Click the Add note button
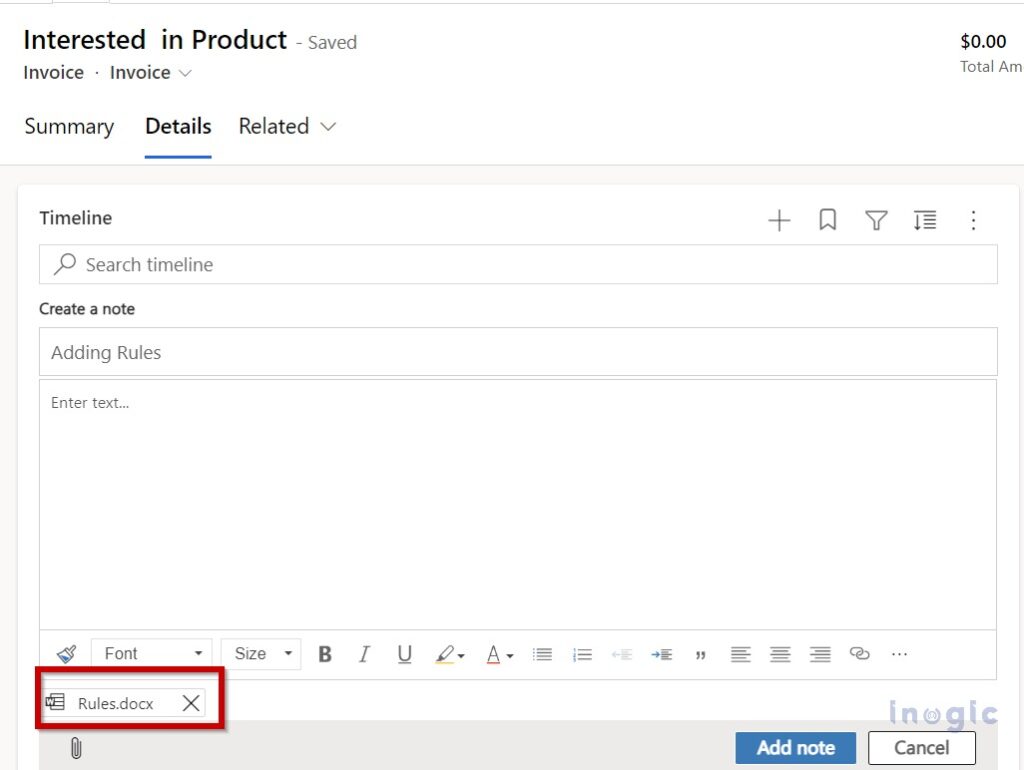This screenshot has width=1024, height=770. [795, 747]
